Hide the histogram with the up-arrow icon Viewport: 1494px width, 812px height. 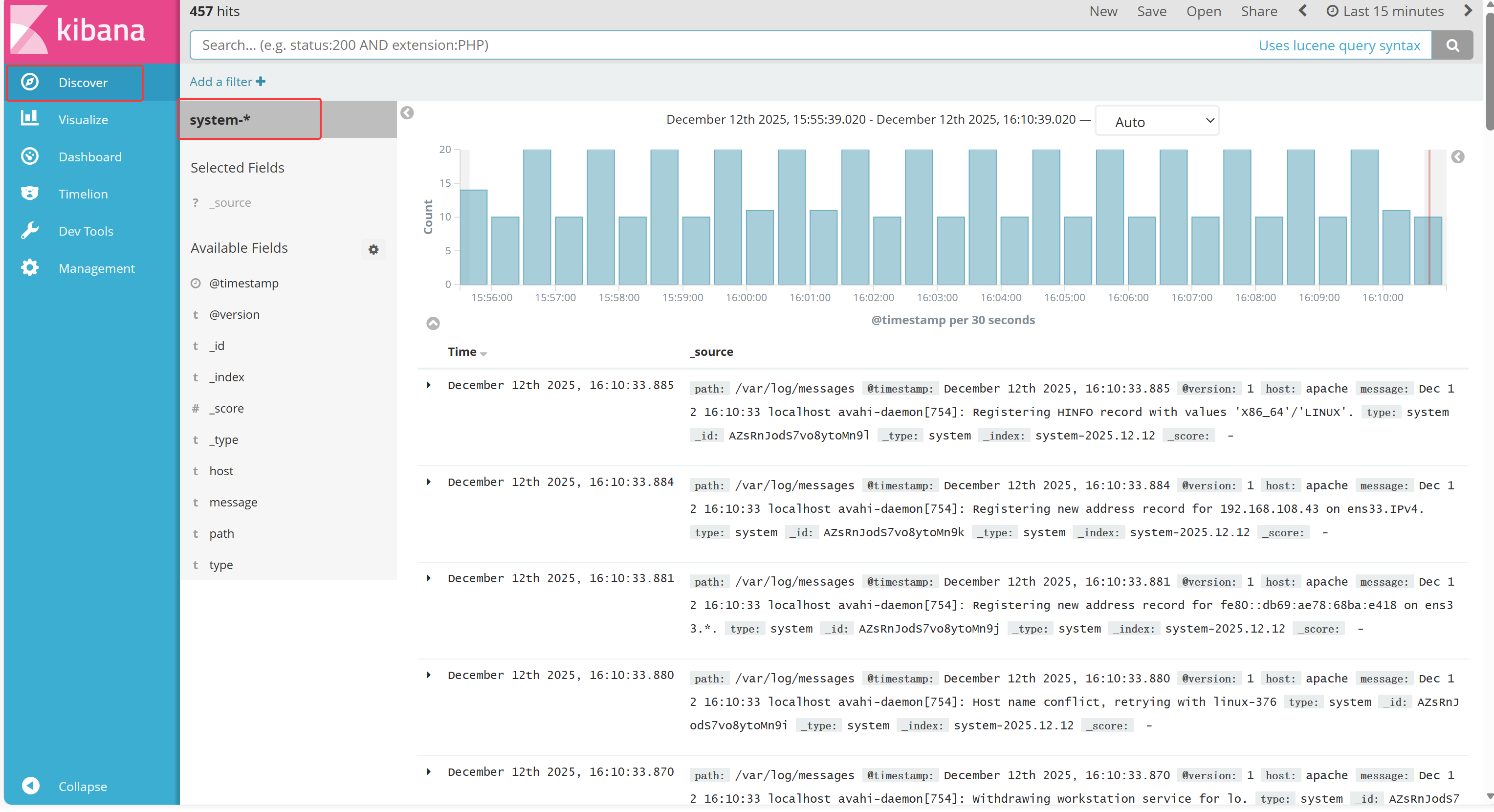[433, 323]
